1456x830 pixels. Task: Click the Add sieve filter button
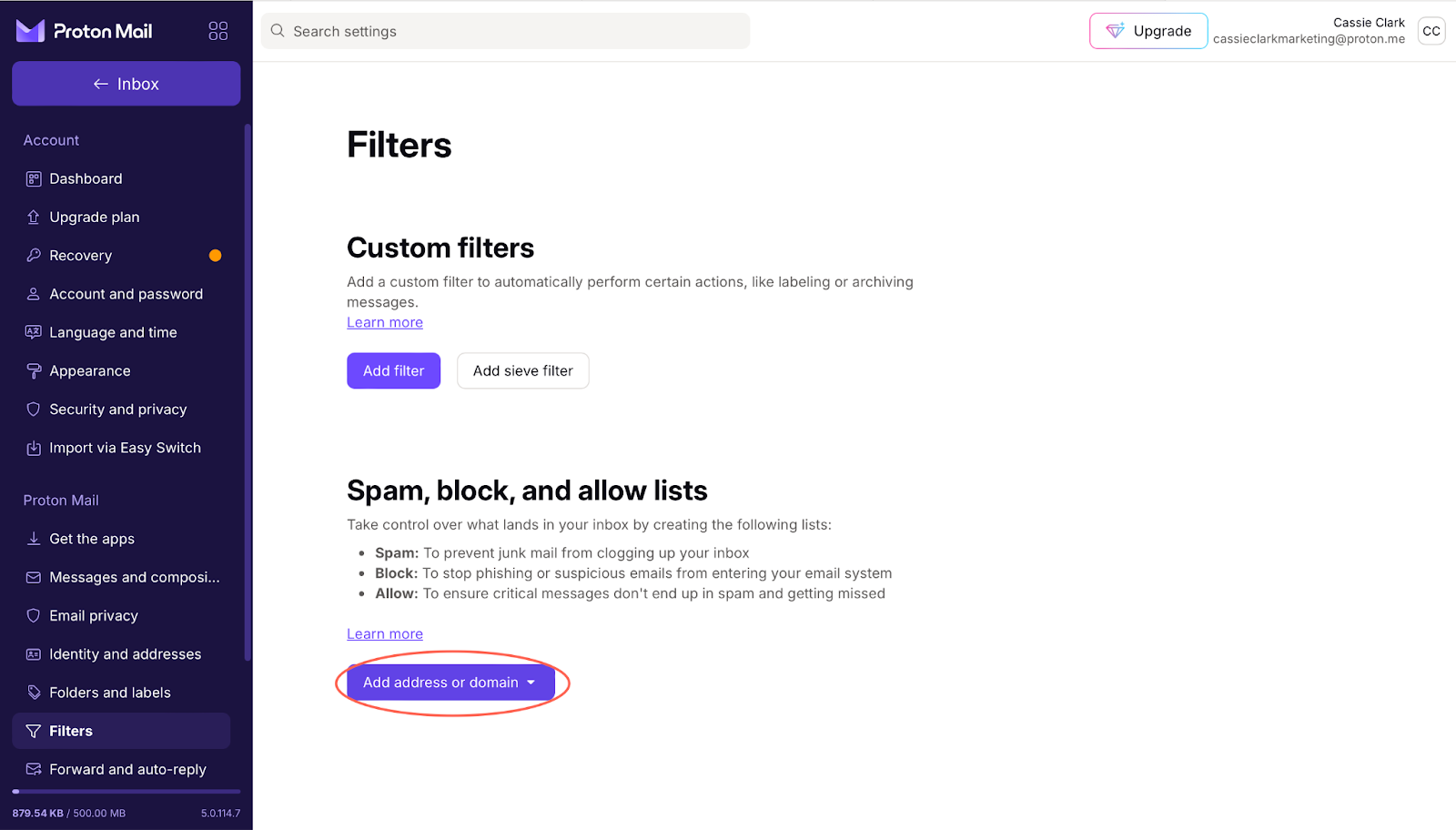click(522, 371)
